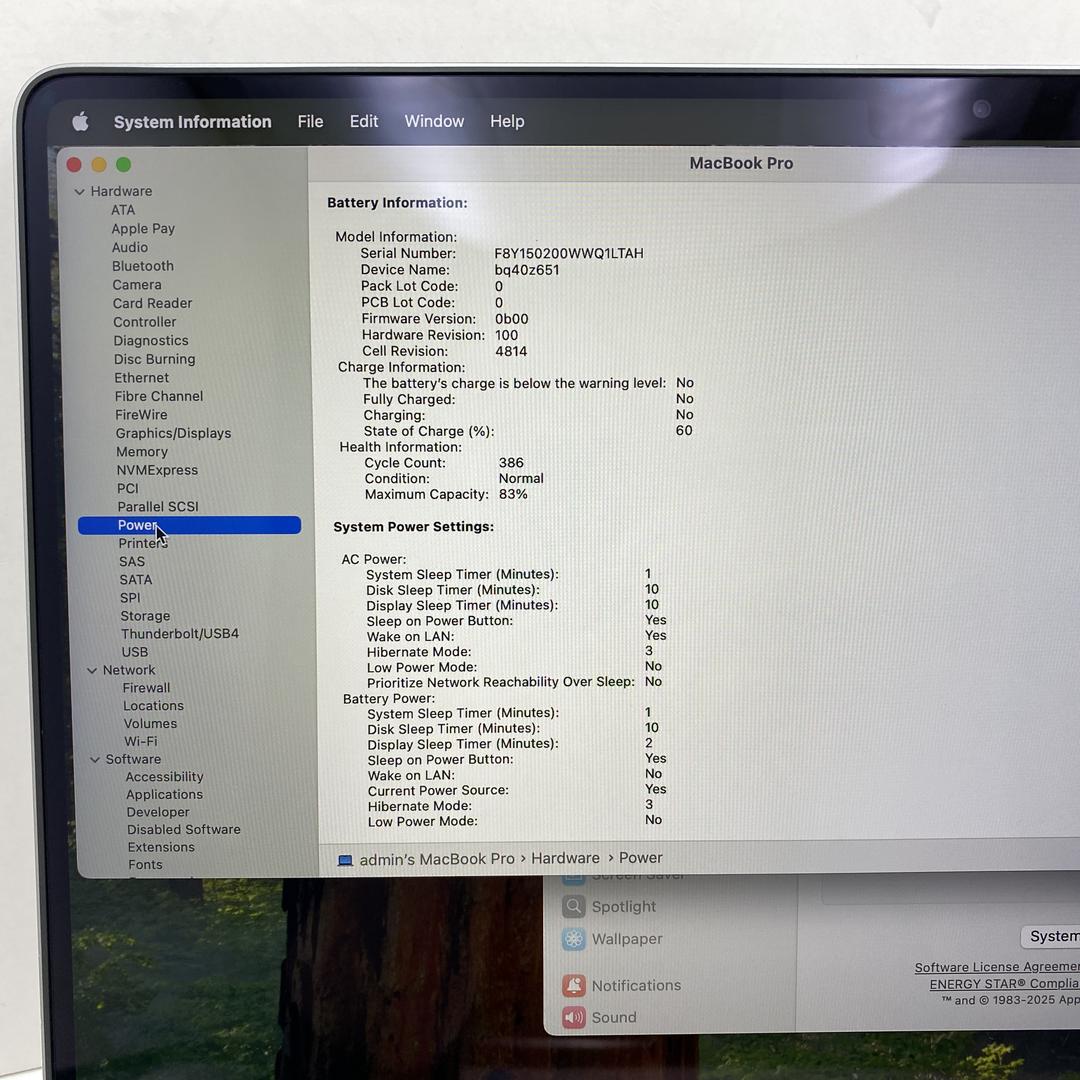This screenshot has height=1080, width=1080.
Task: Select Wi-Fi under Network
Action: [141, 741]
